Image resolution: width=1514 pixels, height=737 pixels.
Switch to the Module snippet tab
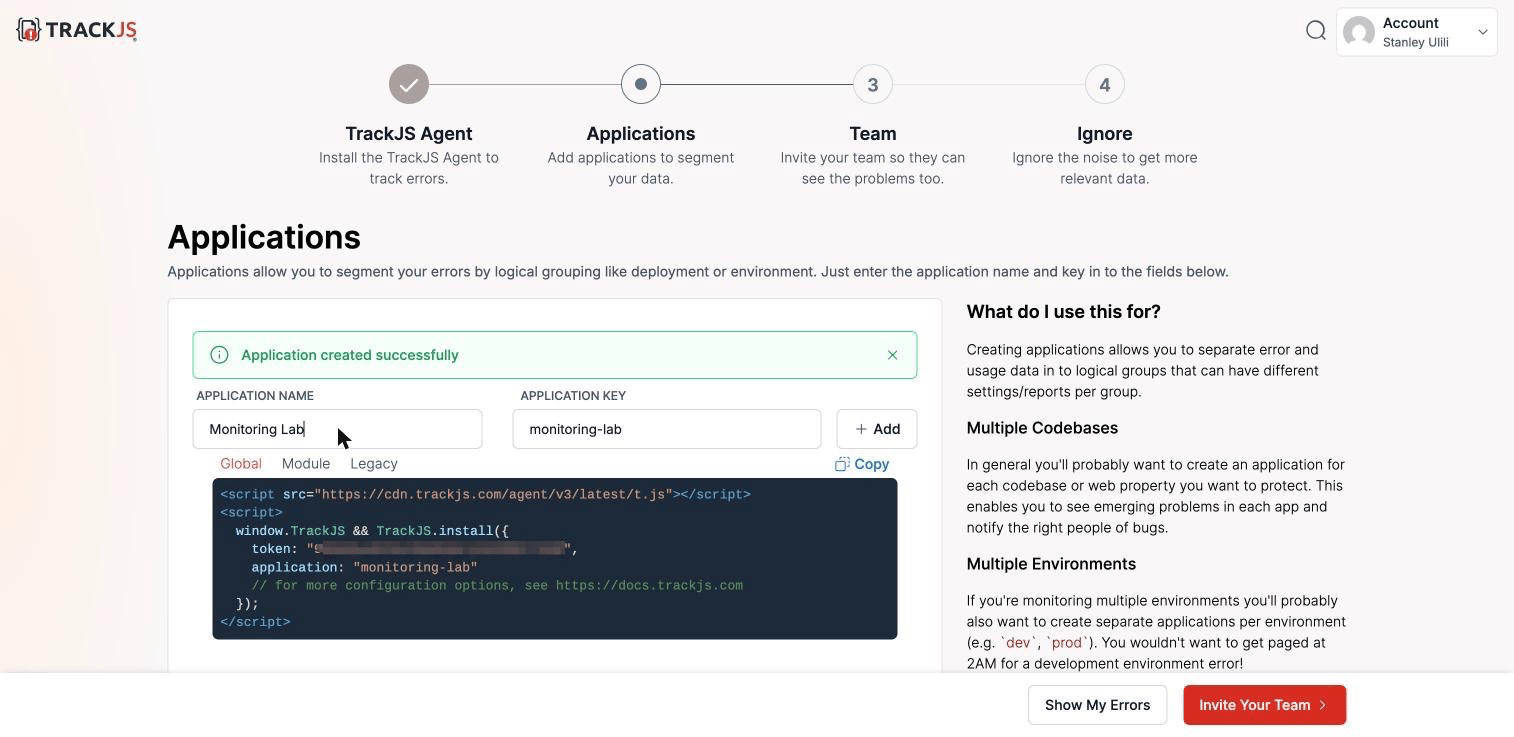click(x=306, y=464)
